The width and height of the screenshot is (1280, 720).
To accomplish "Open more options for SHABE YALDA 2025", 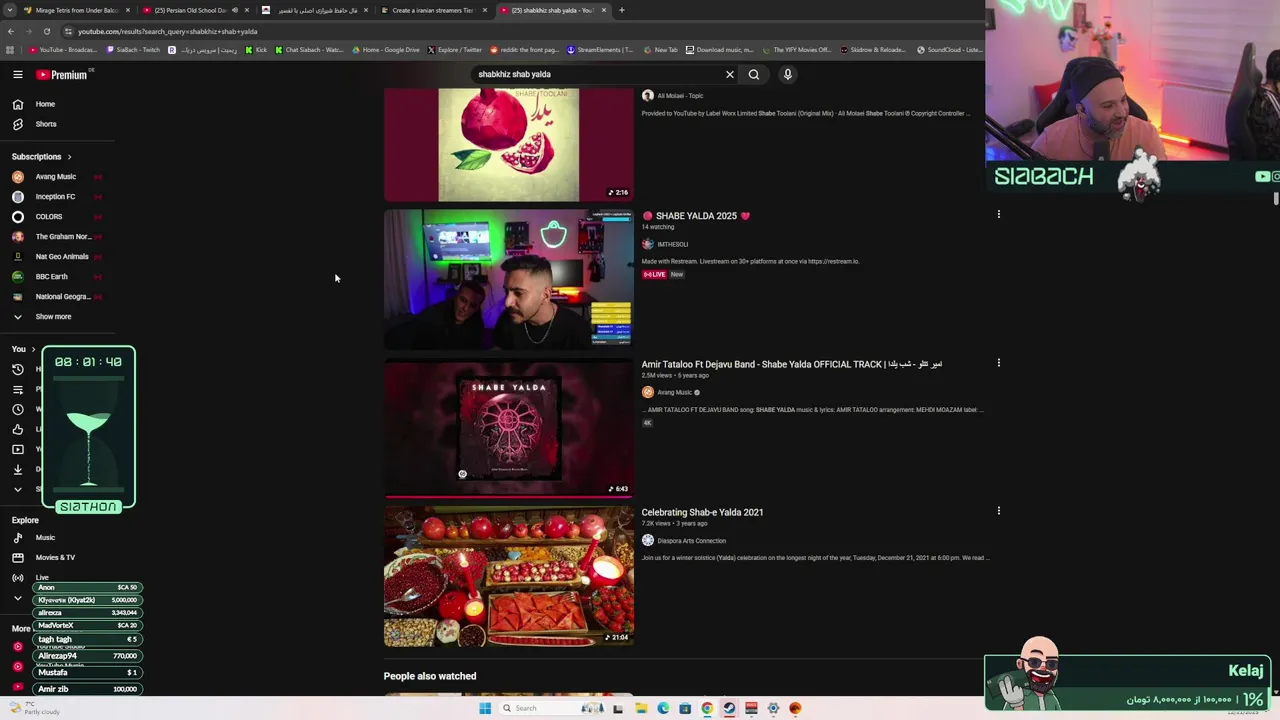I will tap(998, 214).
